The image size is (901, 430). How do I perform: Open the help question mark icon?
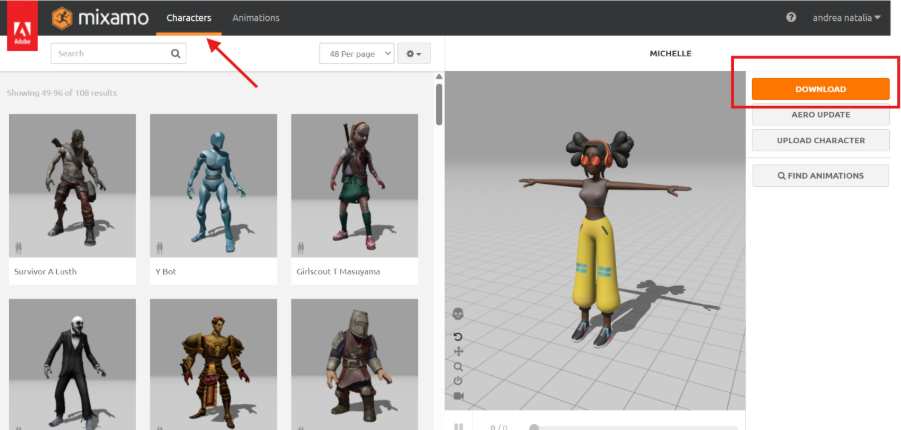coord(791,17)
